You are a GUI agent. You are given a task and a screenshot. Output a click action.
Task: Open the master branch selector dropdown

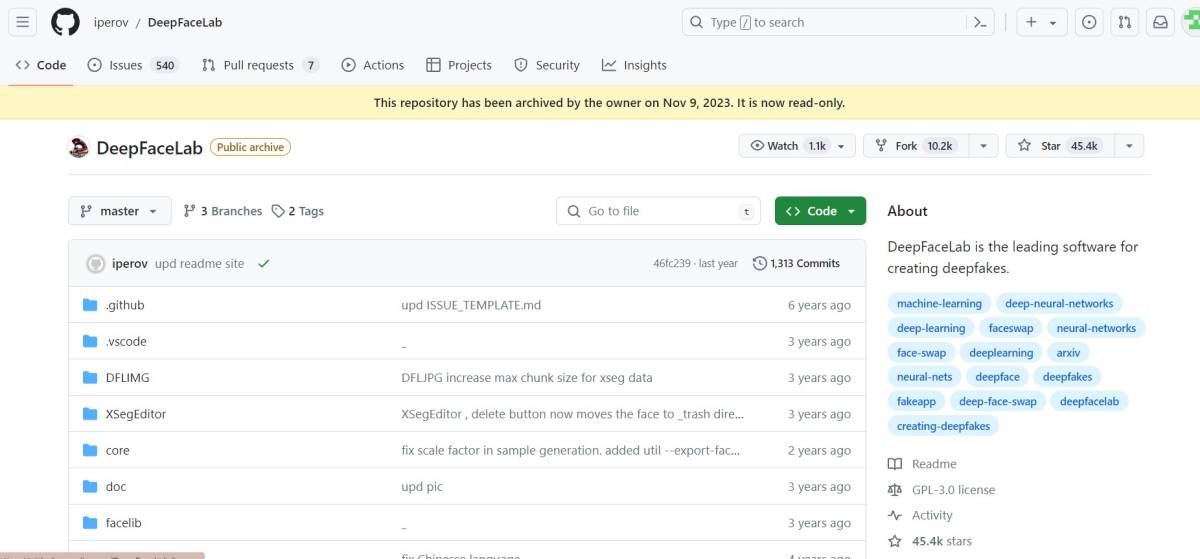coord(120,211)
